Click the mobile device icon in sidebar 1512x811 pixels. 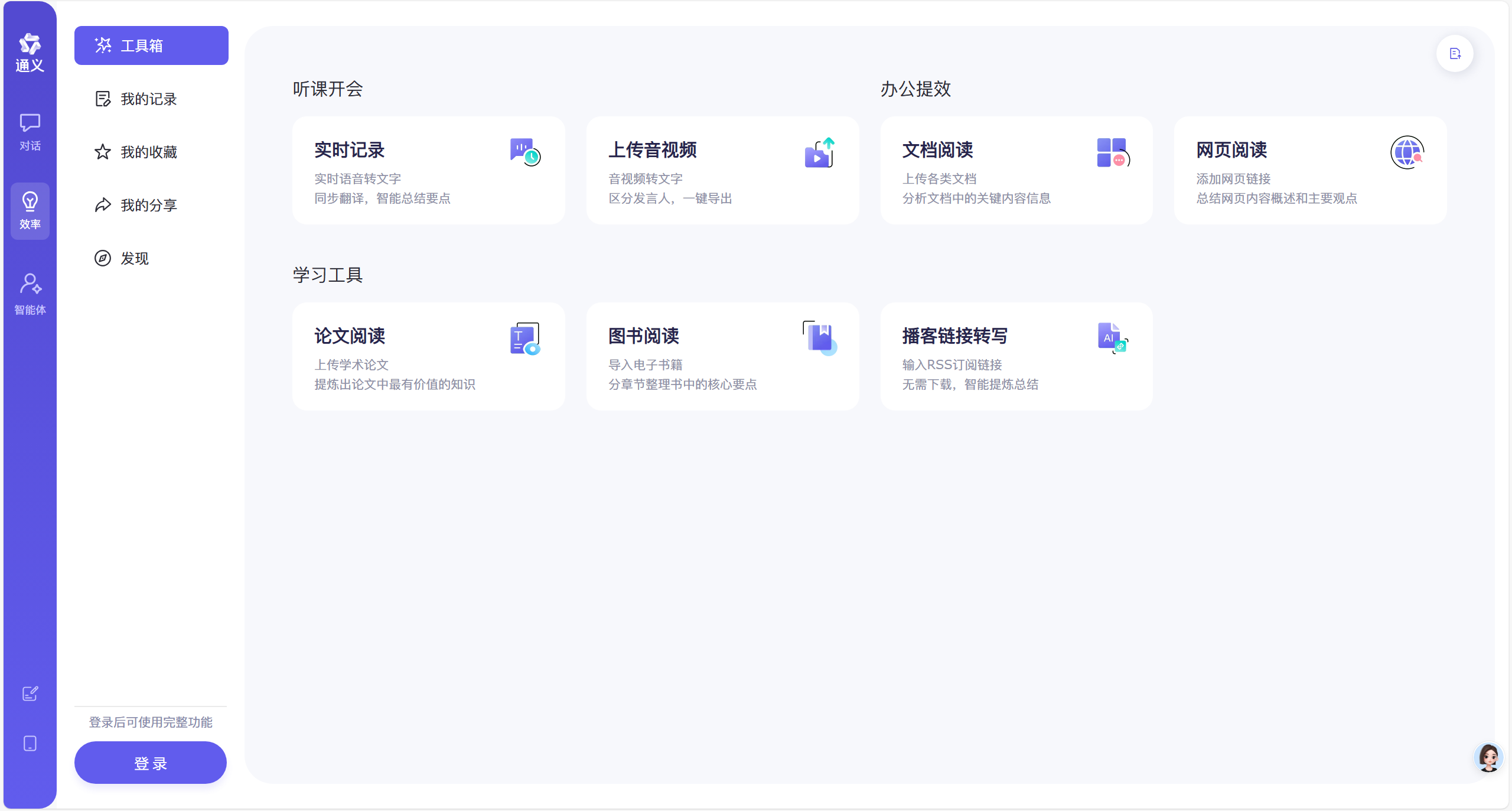pos(30,743)
